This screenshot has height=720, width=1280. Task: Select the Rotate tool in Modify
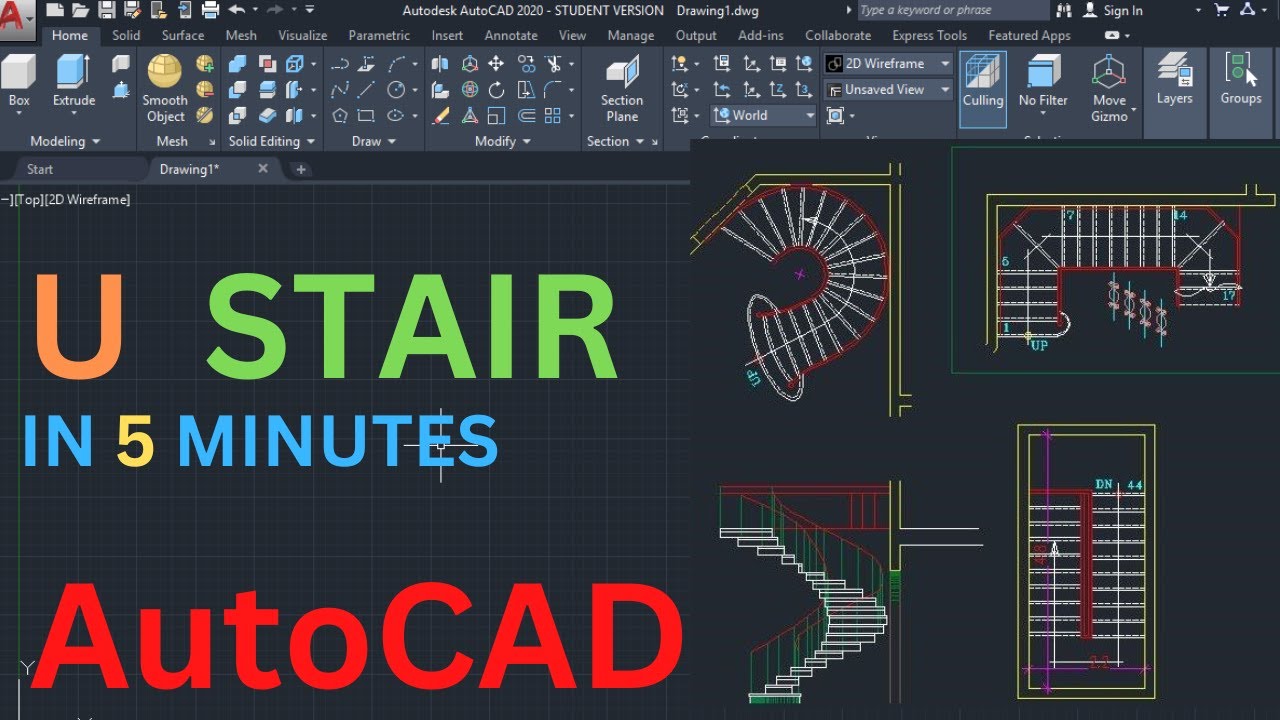coord(497,90)
